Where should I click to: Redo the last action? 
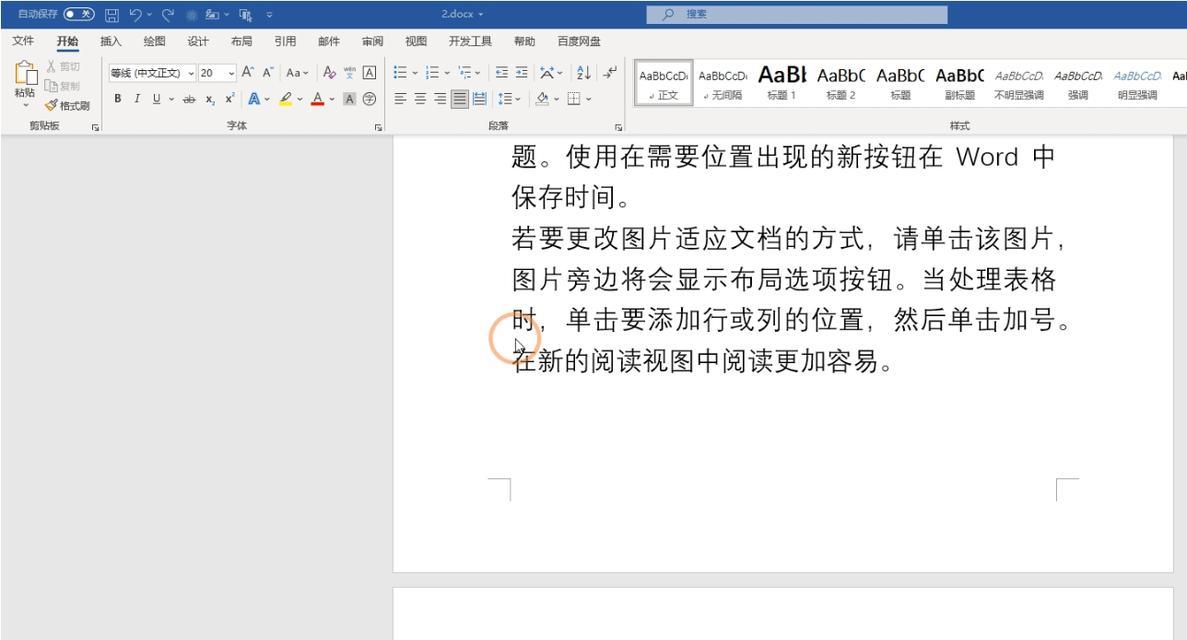tap(168, 14)
